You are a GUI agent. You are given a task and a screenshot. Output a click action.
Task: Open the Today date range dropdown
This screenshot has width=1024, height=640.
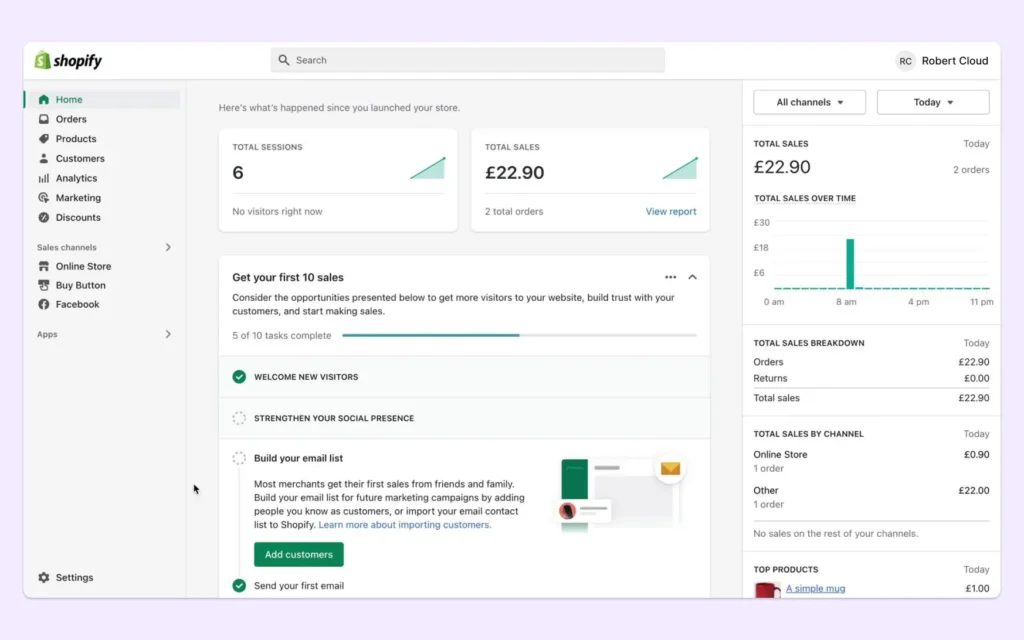[x=933, y=102]
